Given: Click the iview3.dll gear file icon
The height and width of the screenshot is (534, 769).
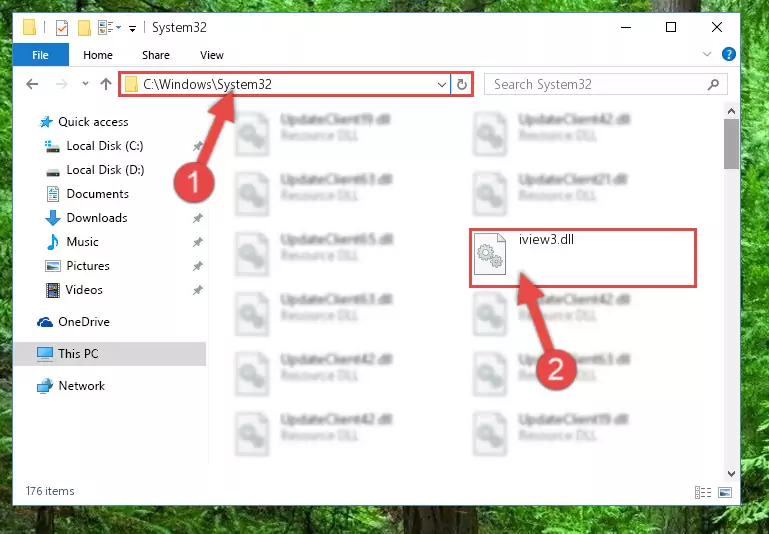Looking at the screenshot, I should pos(490,254).
